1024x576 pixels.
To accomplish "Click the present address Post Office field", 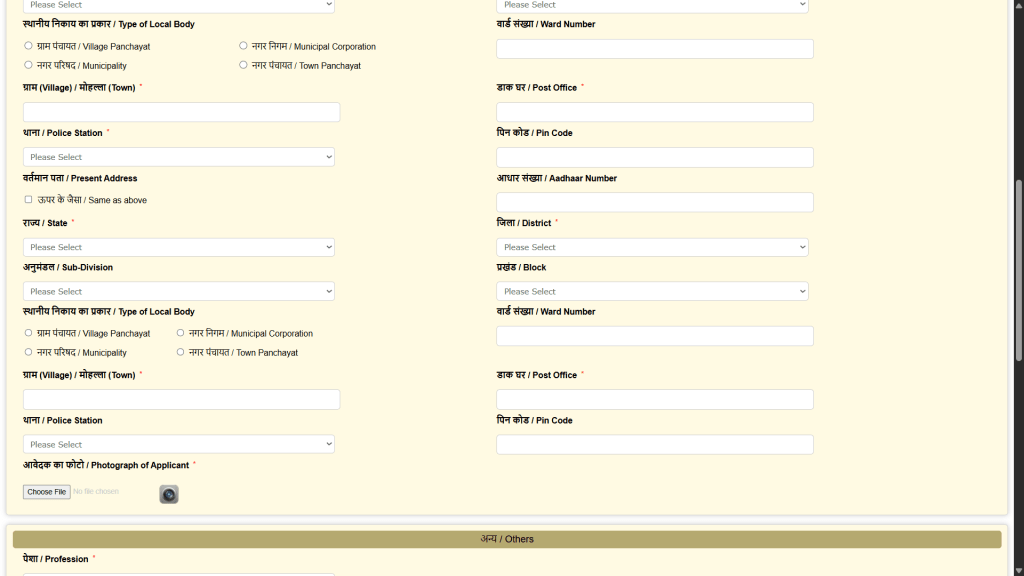I will (655, 399).
